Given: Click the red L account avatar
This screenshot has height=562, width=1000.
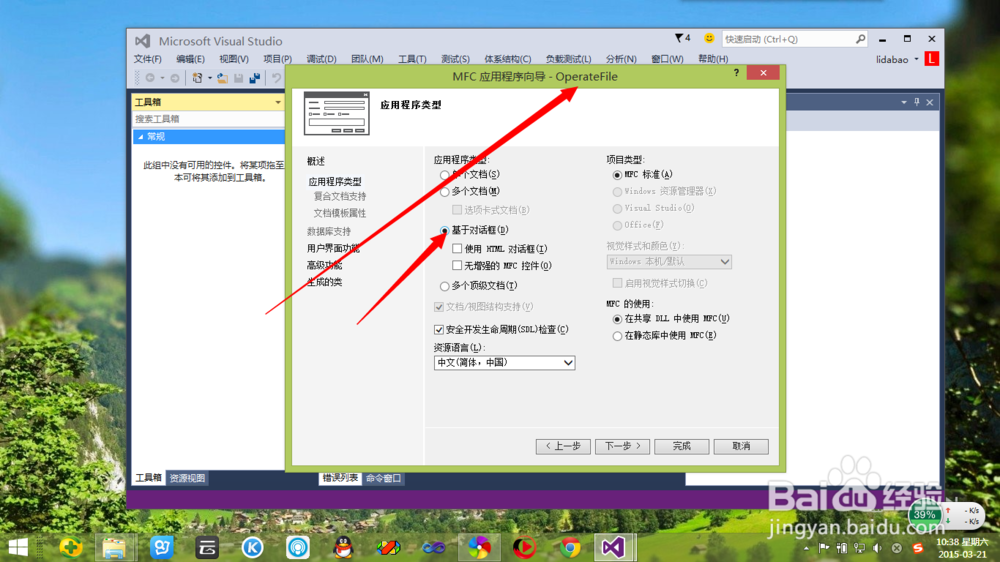Looking at the screenshot, I should (x=932, y=59).
